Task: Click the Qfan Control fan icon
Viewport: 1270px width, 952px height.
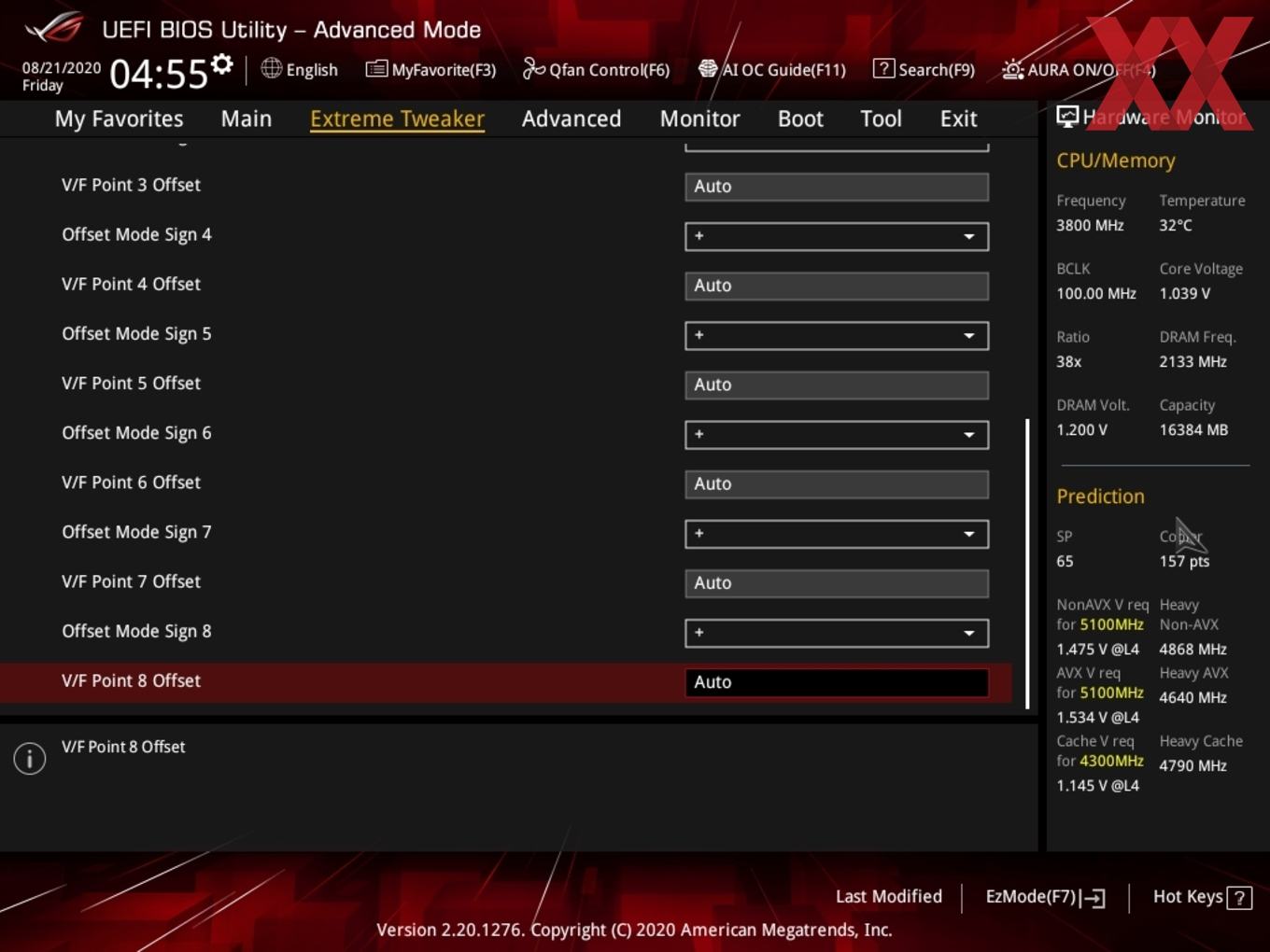Action: point(533,68)
